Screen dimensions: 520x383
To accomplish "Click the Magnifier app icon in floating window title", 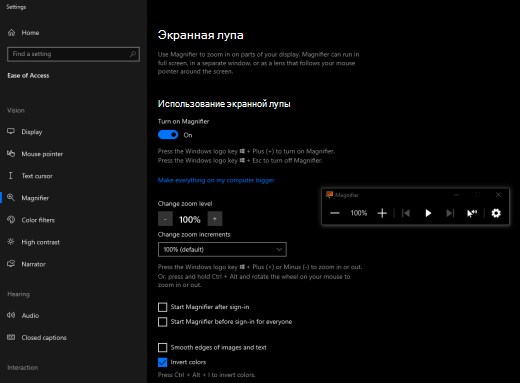I will pyautogui.click(x=329, y=195).
